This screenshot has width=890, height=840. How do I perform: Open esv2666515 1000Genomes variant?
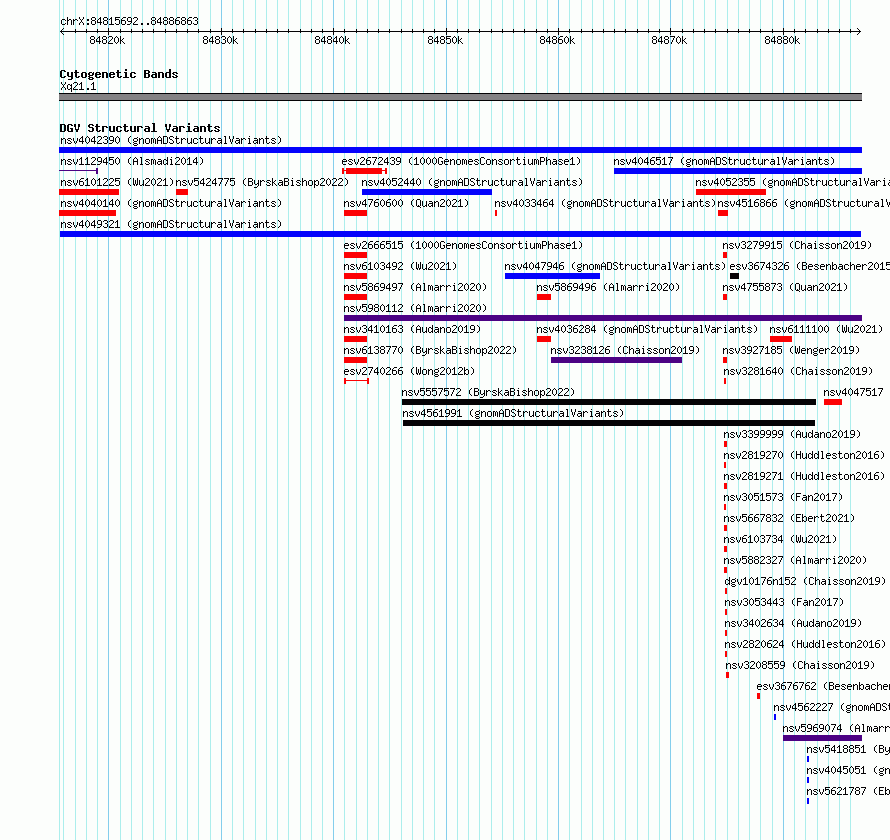pos(463,245)
